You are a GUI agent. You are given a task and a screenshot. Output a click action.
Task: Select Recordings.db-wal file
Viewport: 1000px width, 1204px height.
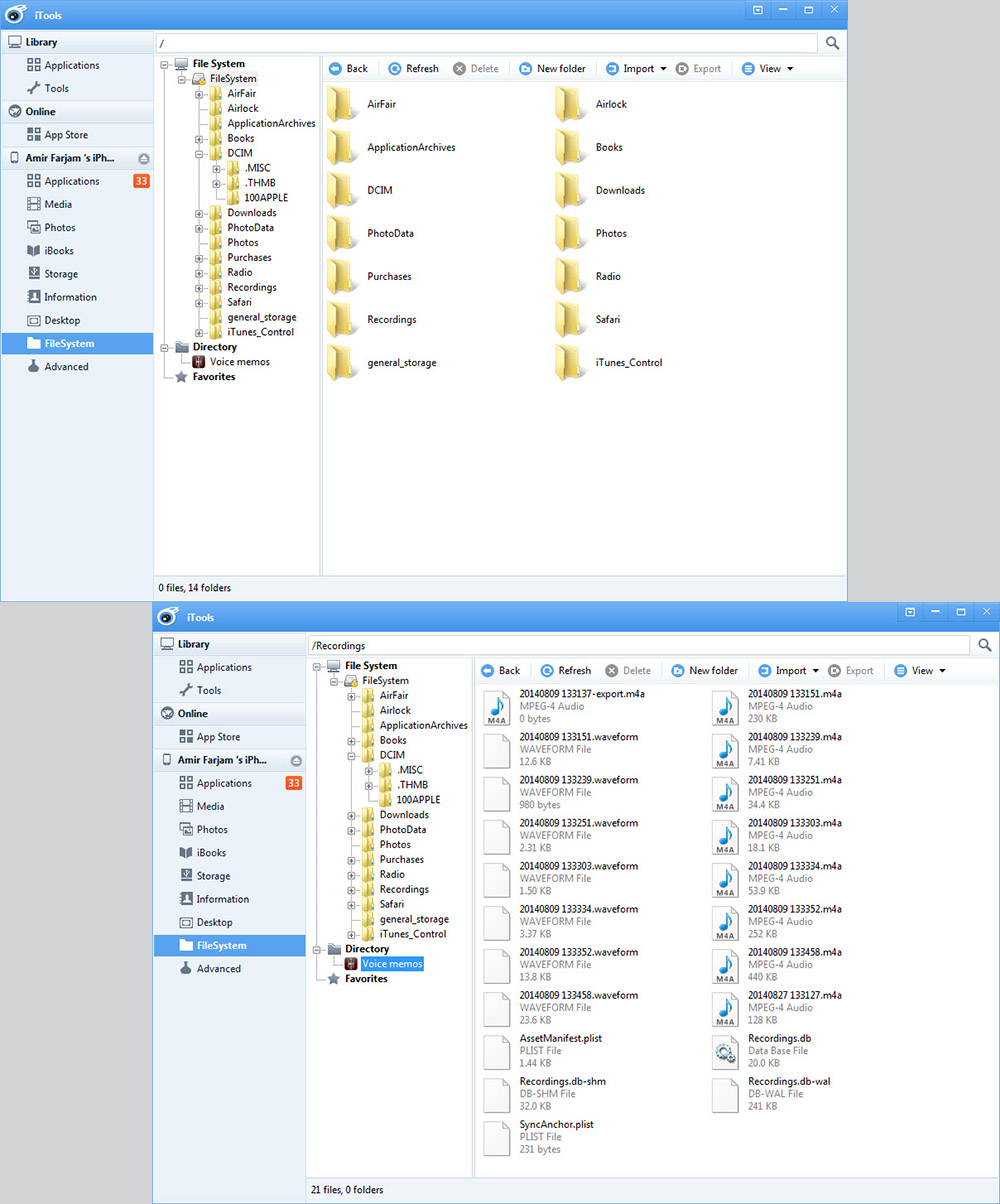click(771, 1093)
